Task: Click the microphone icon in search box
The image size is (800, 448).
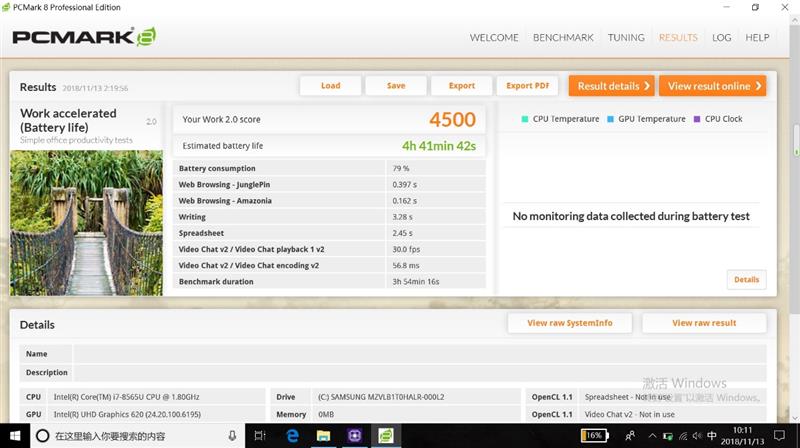Action: [232, 436]
